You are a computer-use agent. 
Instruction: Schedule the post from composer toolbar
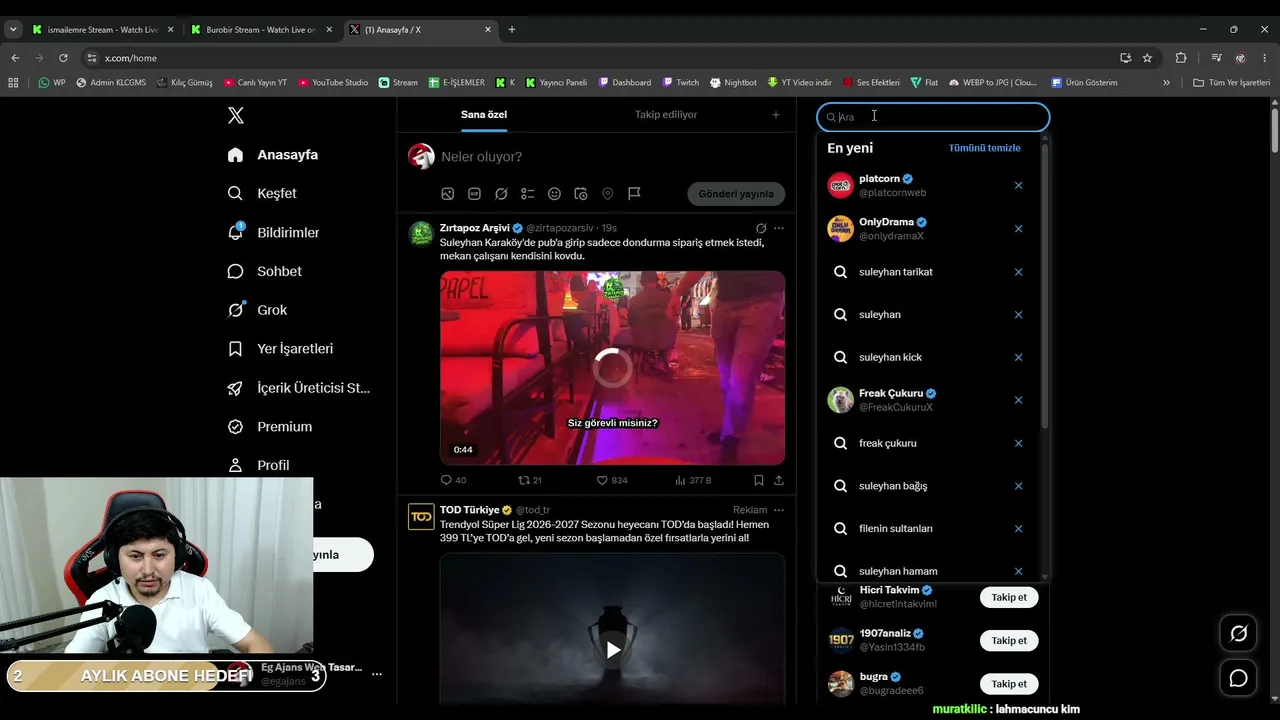(581, 194)
